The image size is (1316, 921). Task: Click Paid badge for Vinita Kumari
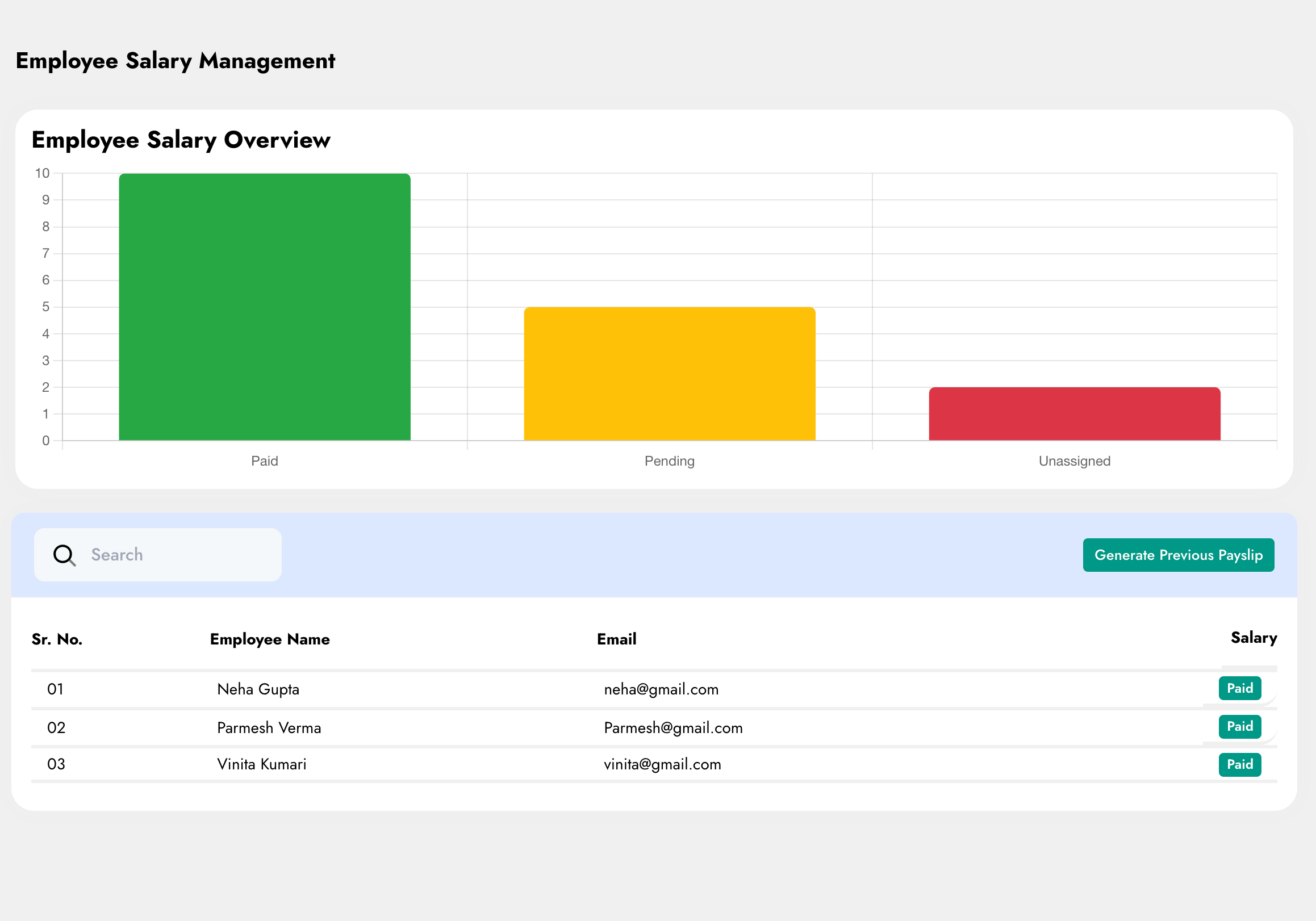point(1239,764)
